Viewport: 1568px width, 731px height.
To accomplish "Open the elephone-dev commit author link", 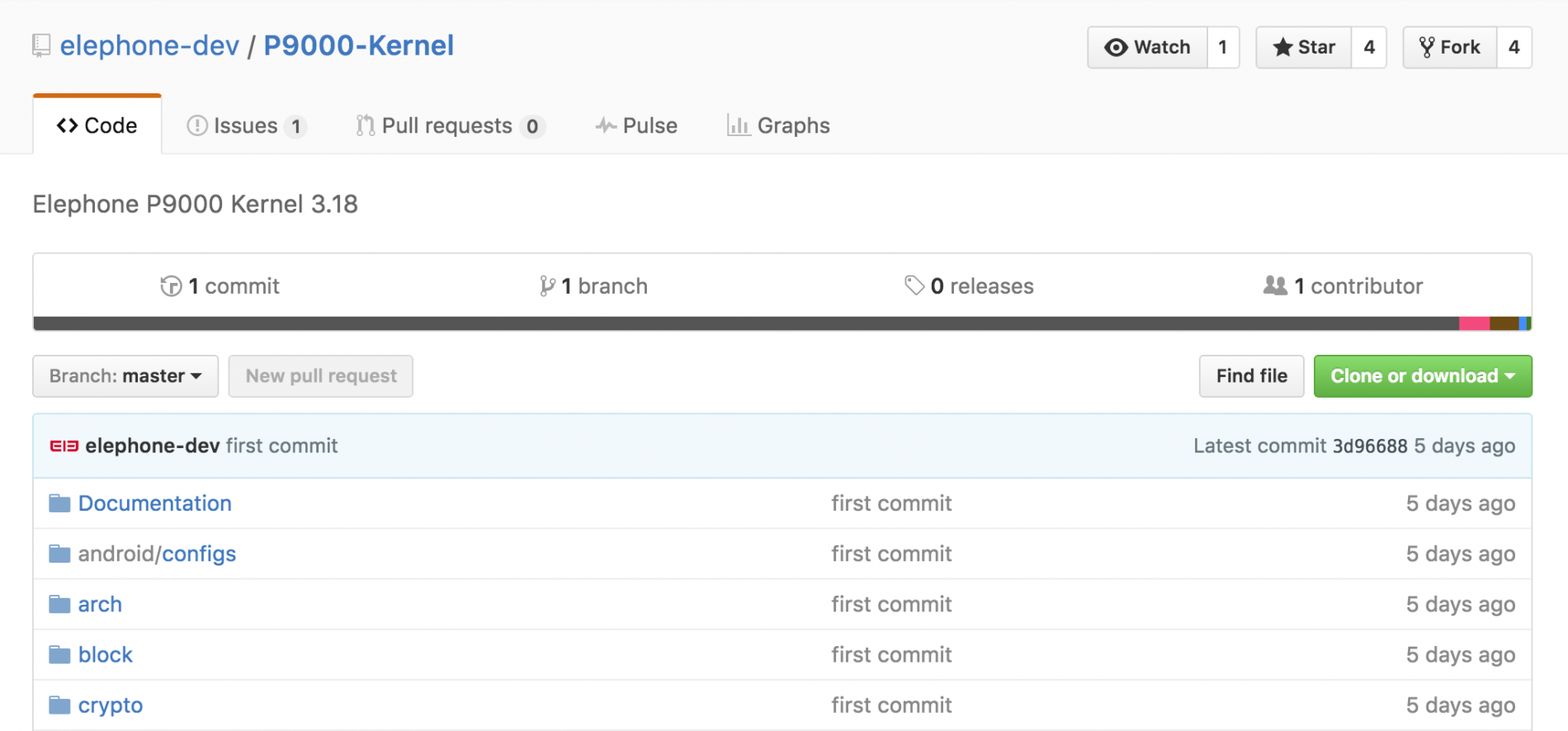I will click(153, 446).
